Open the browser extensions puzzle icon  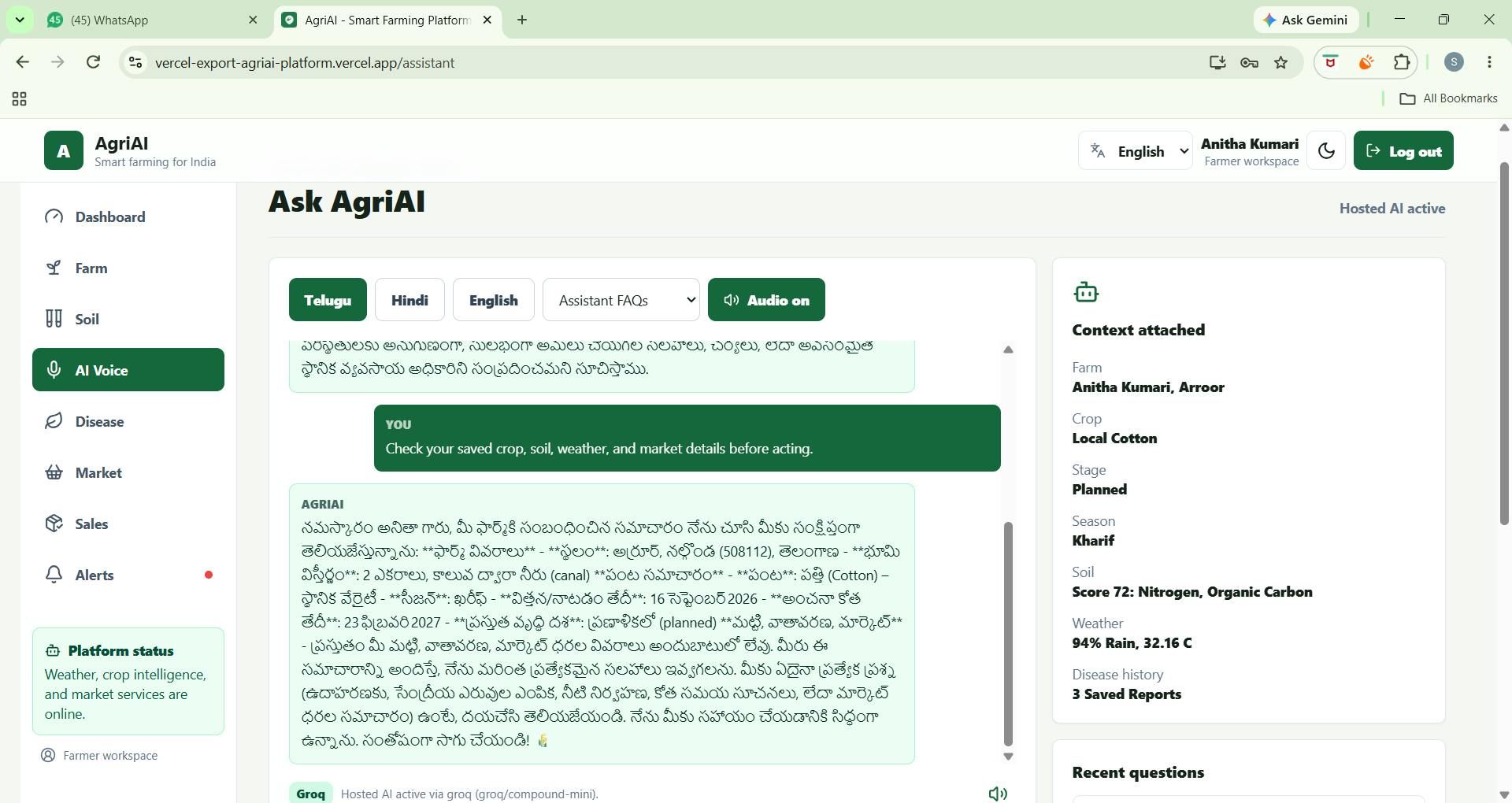[1402, 62]
